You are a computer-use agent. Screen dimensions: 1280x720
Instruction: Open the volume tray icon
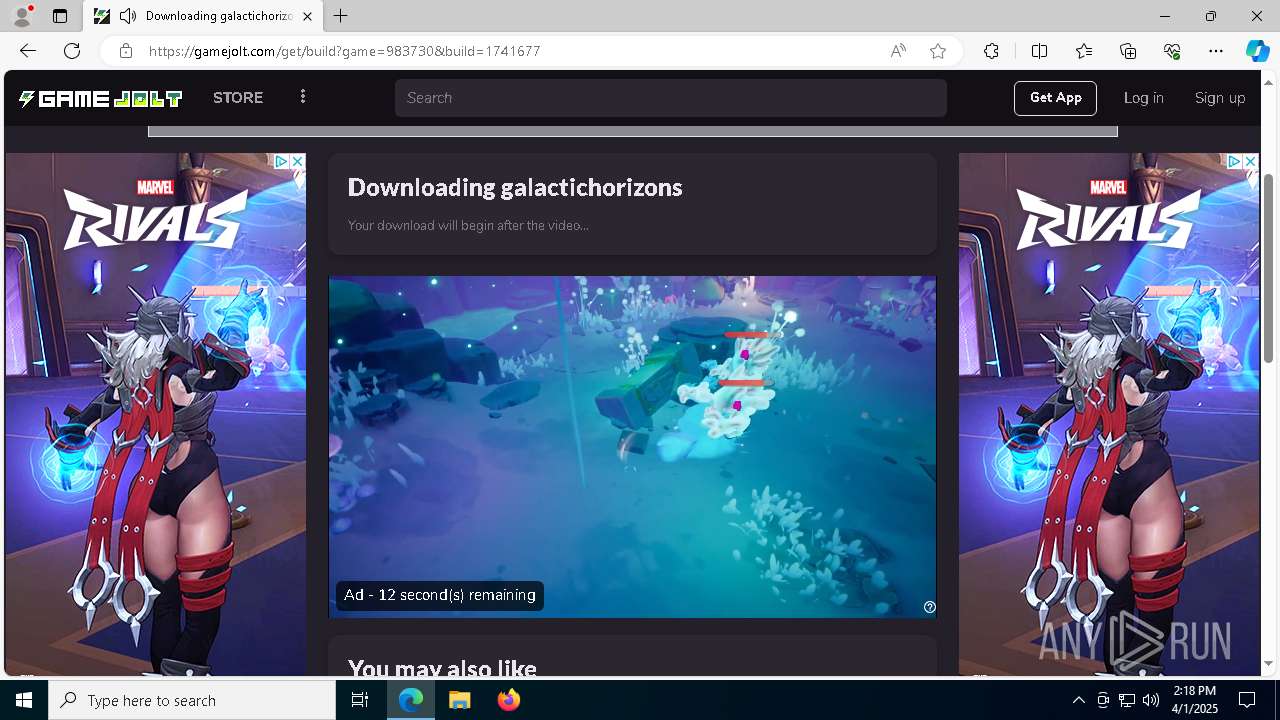pyautogui.click(x=1151, y=700)
